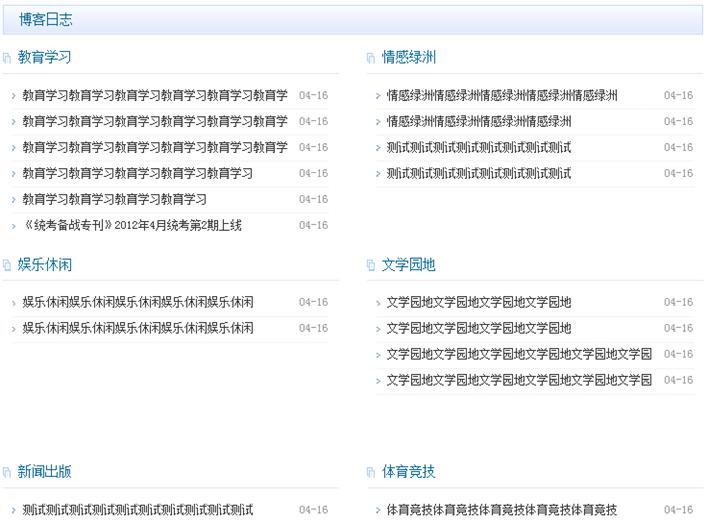Click the document icon beside 教育学习 heading
This screenshot has height=523, width=707.
tap(7, 58)
